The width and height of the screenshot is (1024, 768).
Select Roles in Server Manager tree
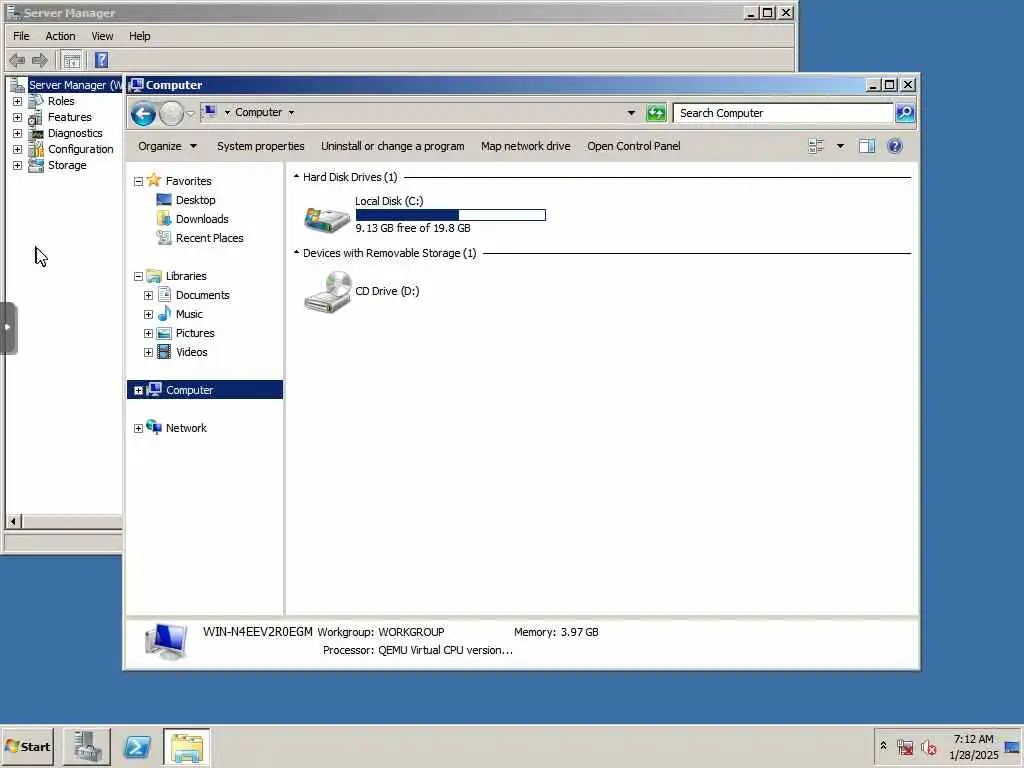click(61, 101)
